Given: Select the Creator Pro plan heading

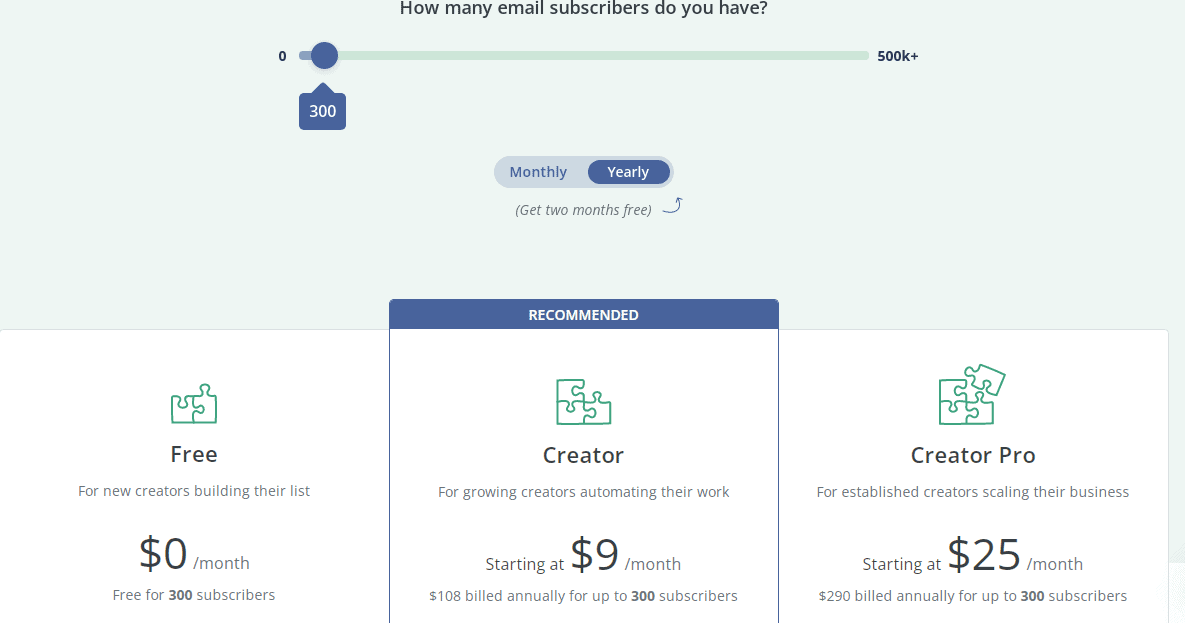Looking at the screenshot, I should tap(971, 454).
